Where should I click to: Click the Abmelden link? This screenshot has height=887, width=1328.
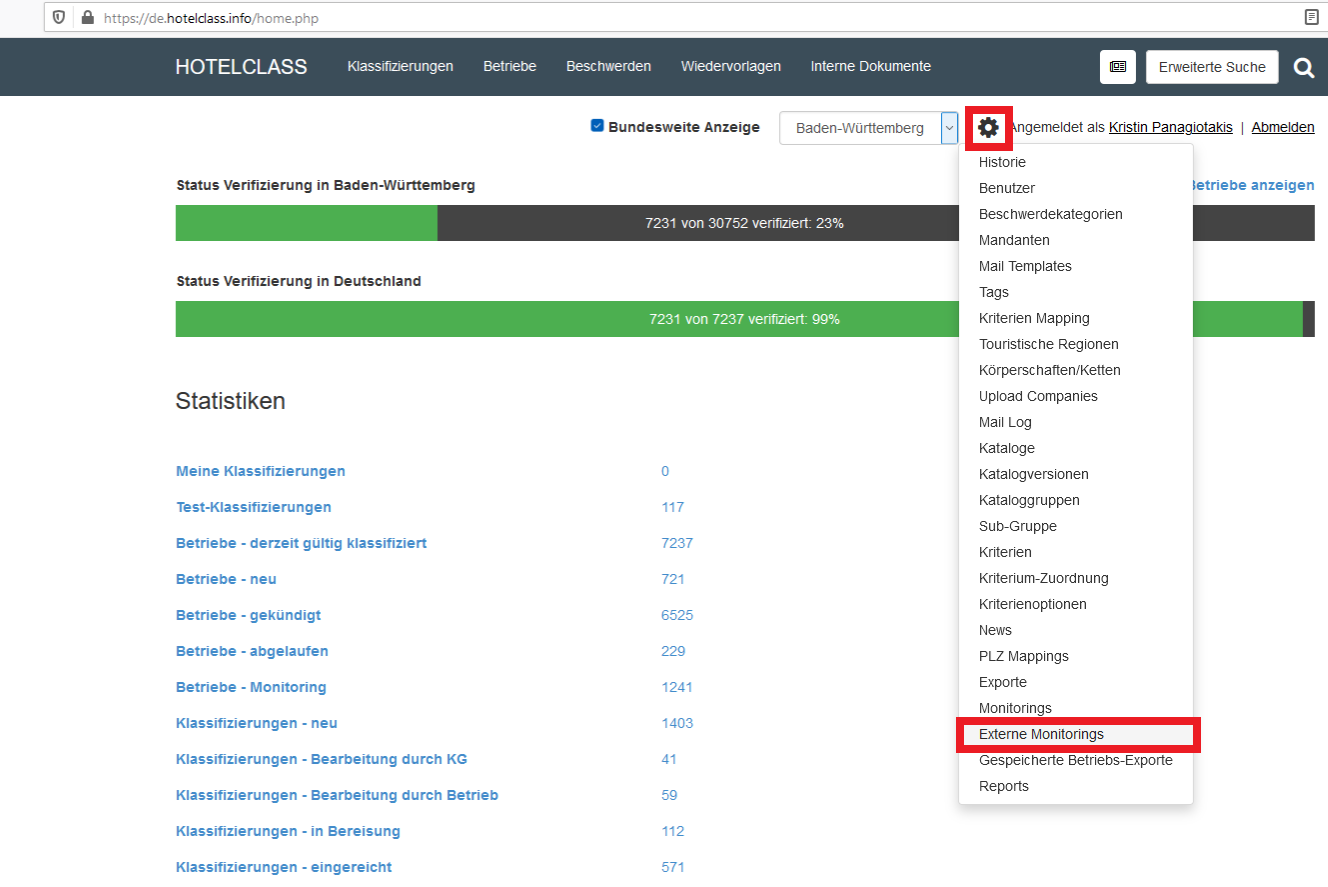coord(1283,127)
